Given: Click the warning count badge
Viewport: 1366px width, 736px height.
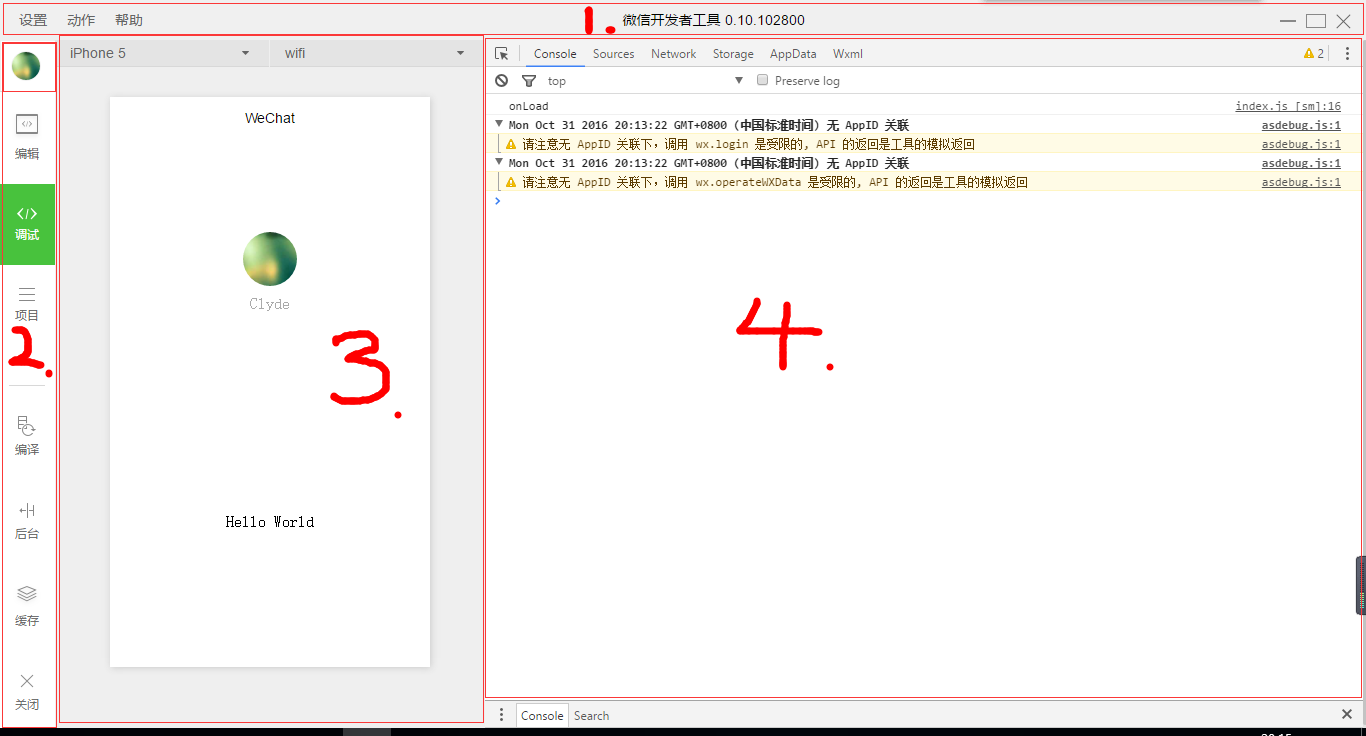Looking at the screenshot, I should click(x=1314, y=54).
